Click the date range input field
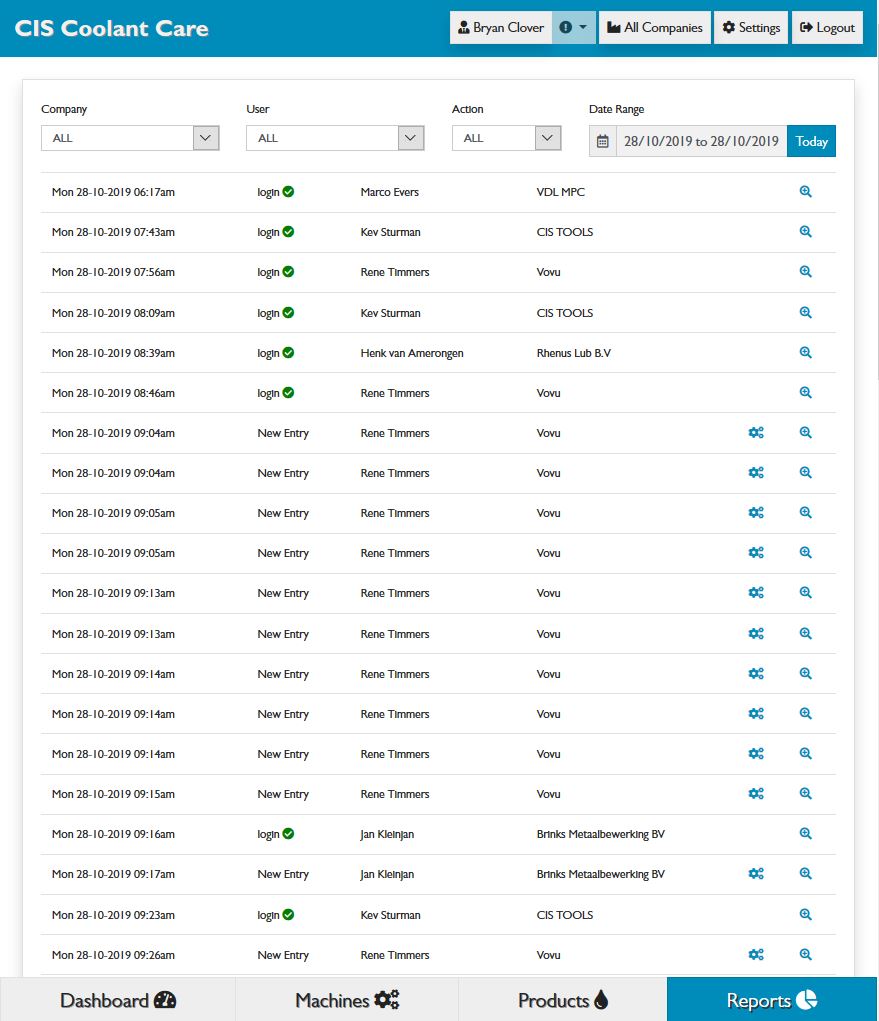Screen dimensions: 879x1021 pos(701,141)
